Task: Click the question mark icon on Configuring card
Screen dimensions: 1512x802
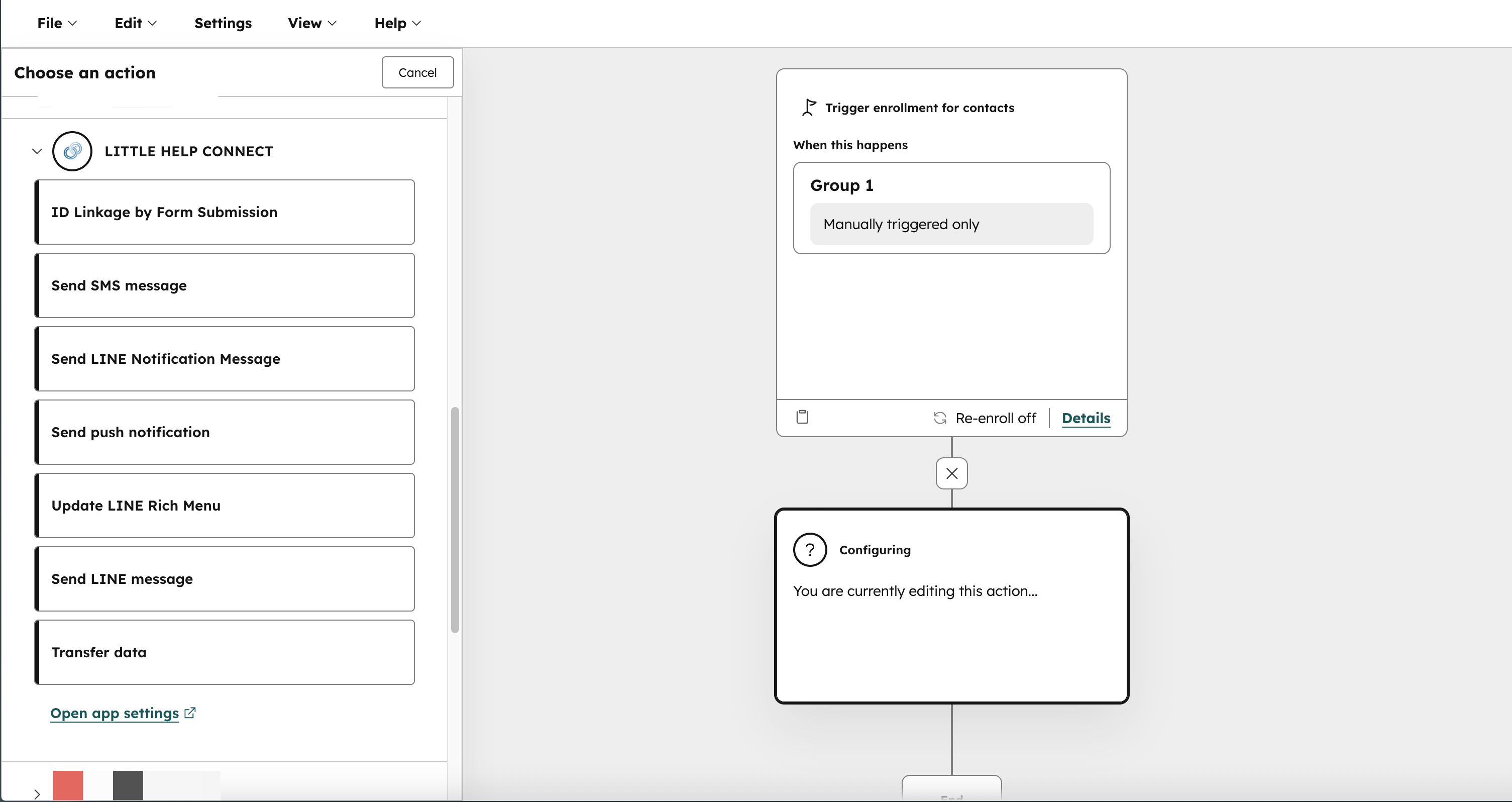Action: [809, 550]
